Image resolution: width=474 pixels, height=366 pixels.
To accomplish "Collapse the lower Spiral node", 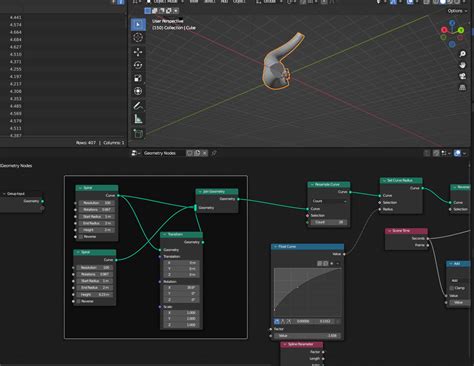I will click(78, 252).
